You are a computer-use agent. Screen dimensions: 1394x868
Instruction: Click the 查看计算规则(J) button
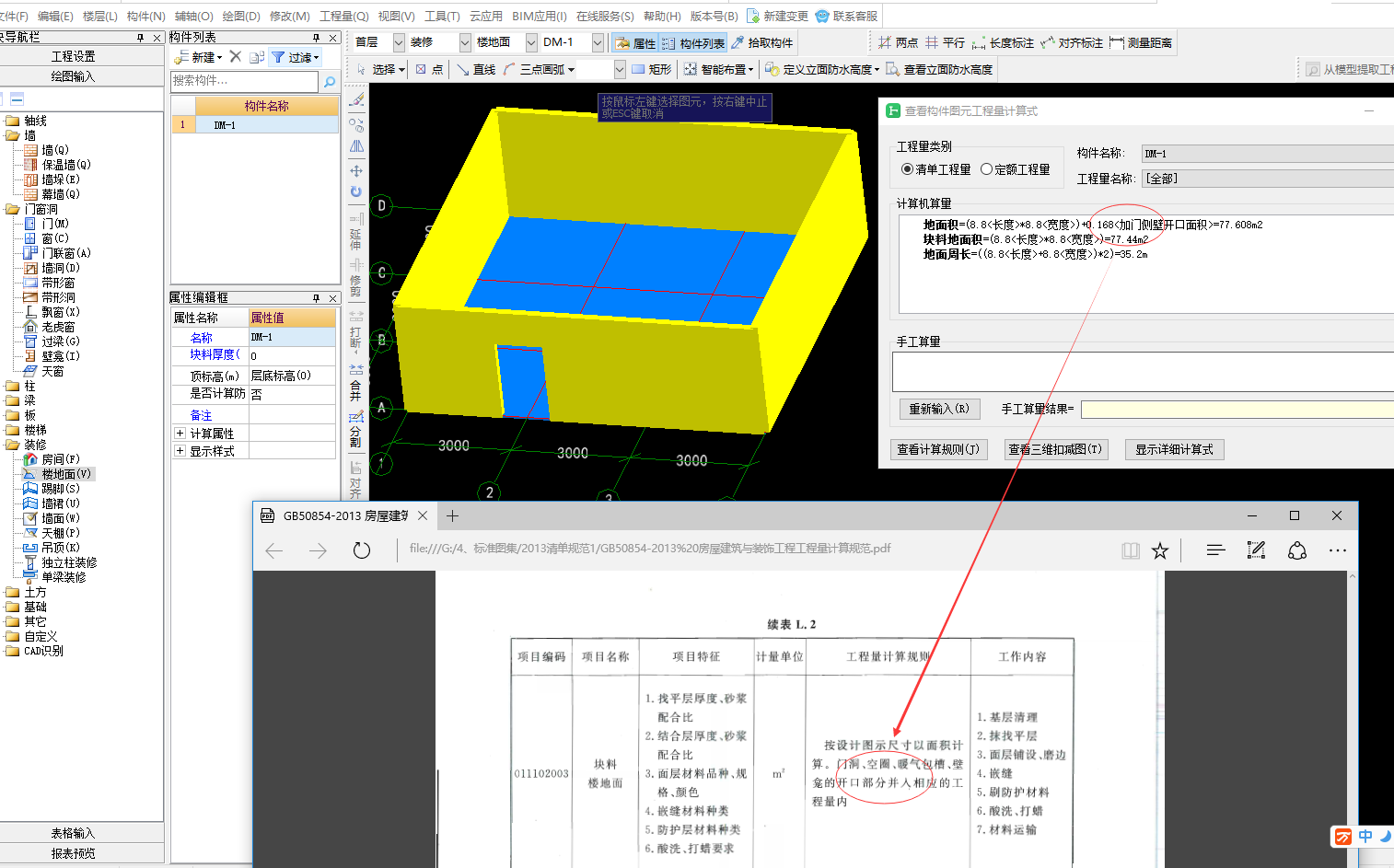(938, 449)
